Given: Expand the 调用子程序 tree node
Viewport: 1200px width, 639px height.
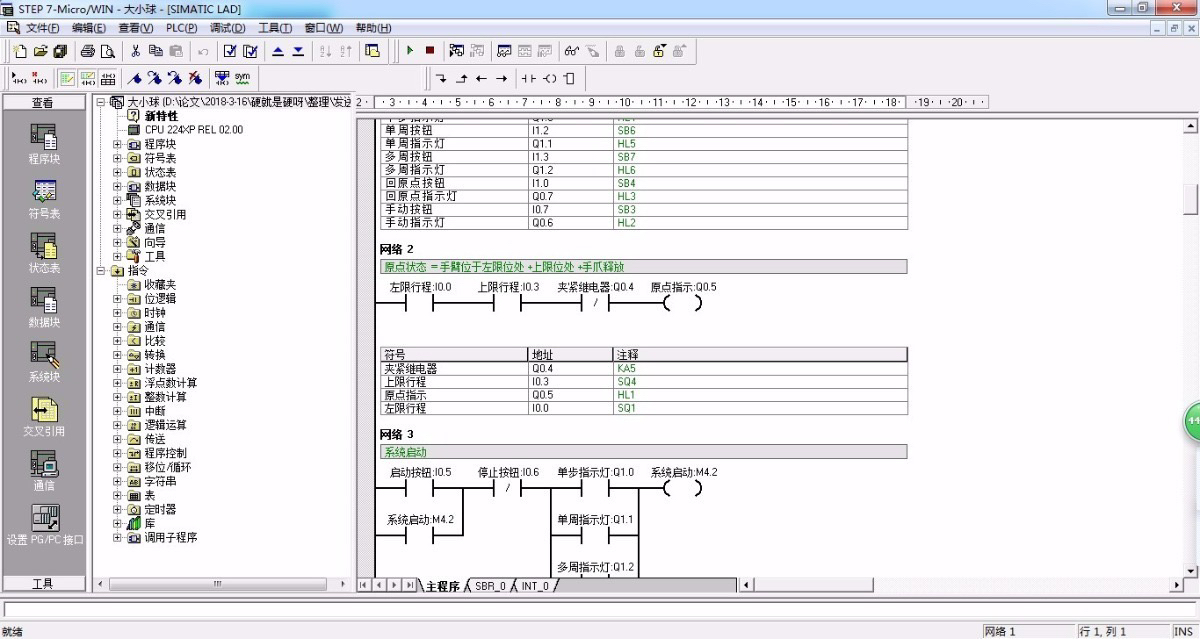Looking at the screenshot, I should pyautogui.click(x=117, y=537).
